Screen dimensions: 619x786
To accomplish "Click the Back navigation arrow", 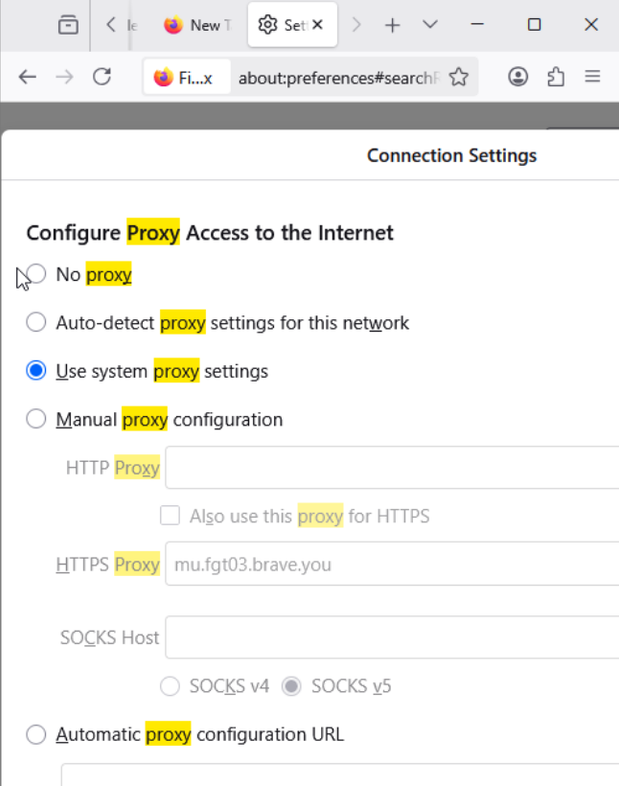I will pyautogui.click(x=27, y=77).
